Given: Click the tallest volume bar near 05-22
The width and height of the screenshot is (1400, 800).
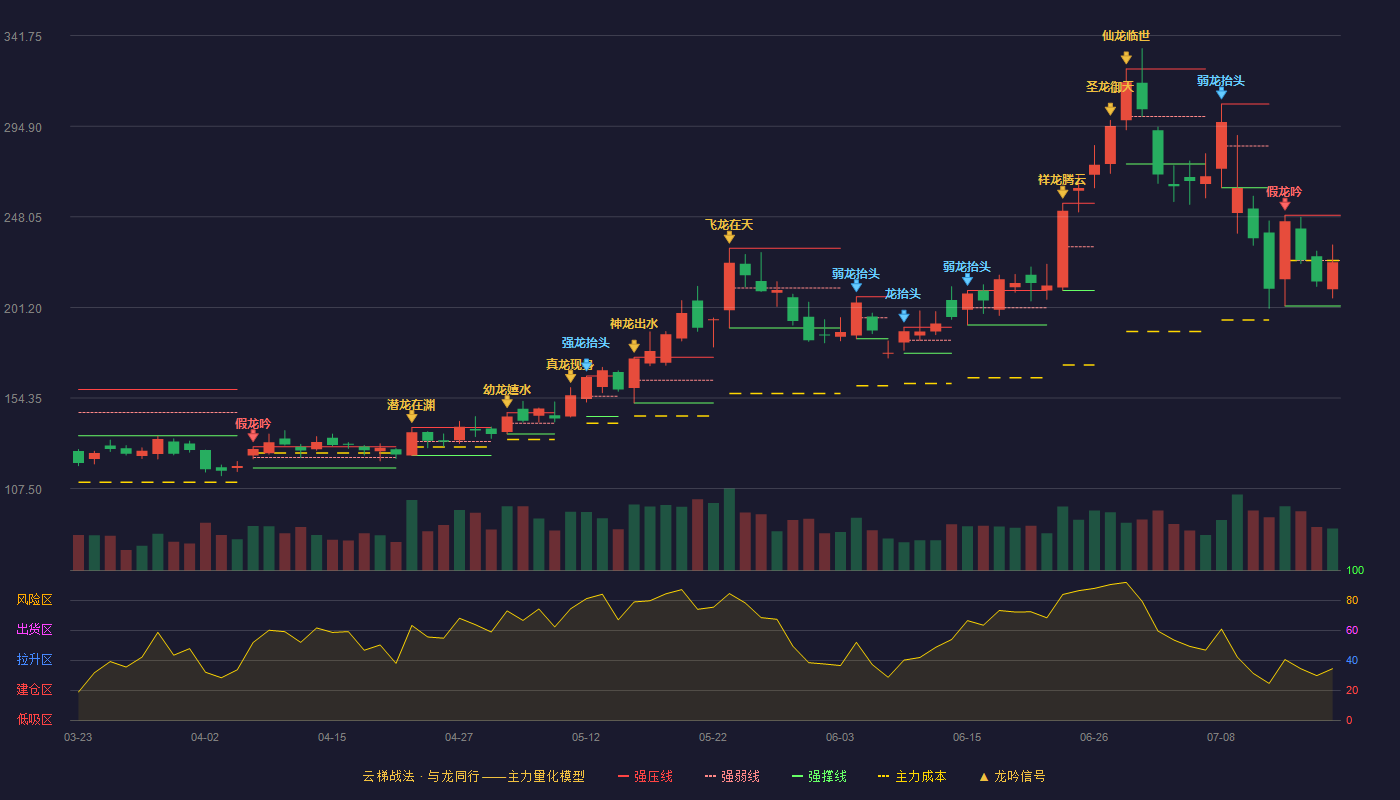Looking at the screenshot, I should click(x=729, y=529).
